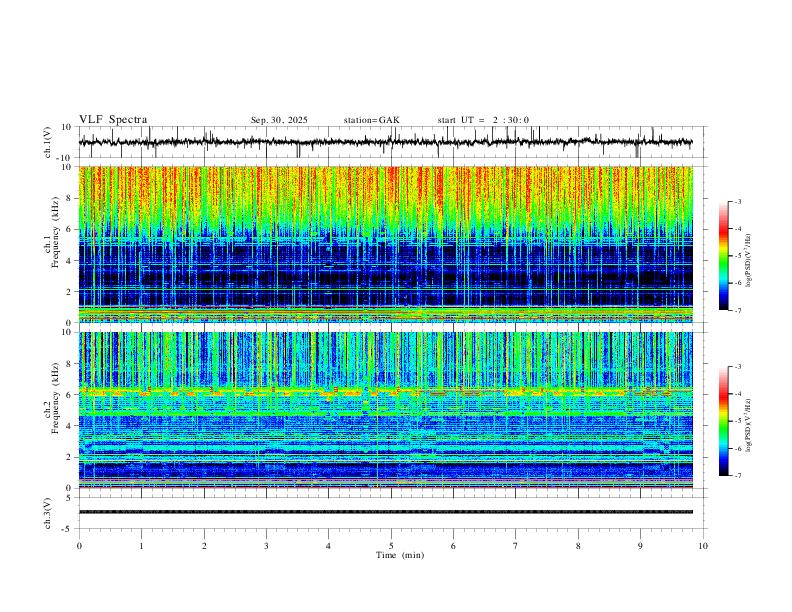
Task: Click the 'ch.1(V)' waveform axis label
Action: pyautogui.click(x=48, y=142)
